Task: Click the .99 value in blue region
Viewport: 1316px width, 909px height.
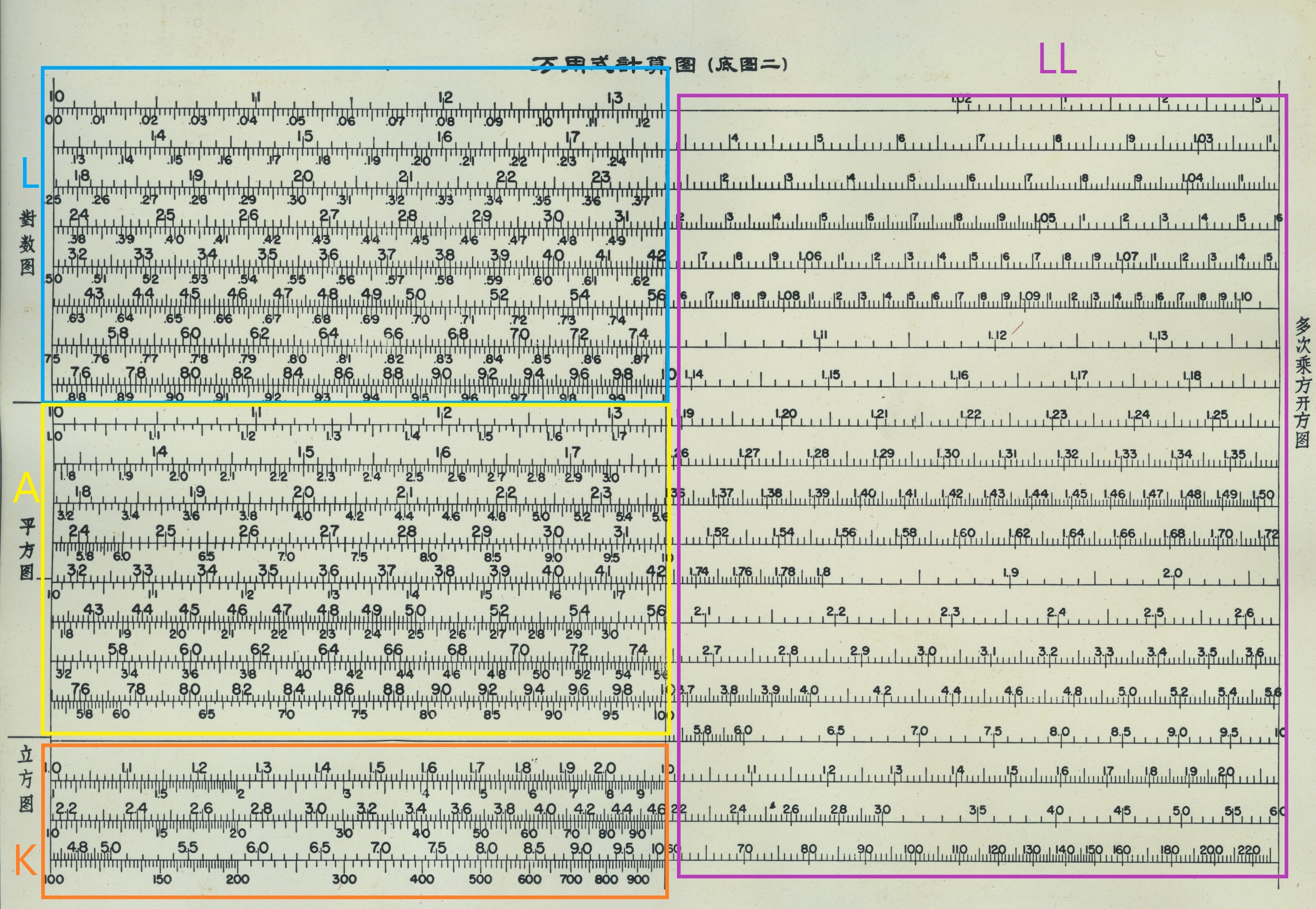Action: [617, 397]
